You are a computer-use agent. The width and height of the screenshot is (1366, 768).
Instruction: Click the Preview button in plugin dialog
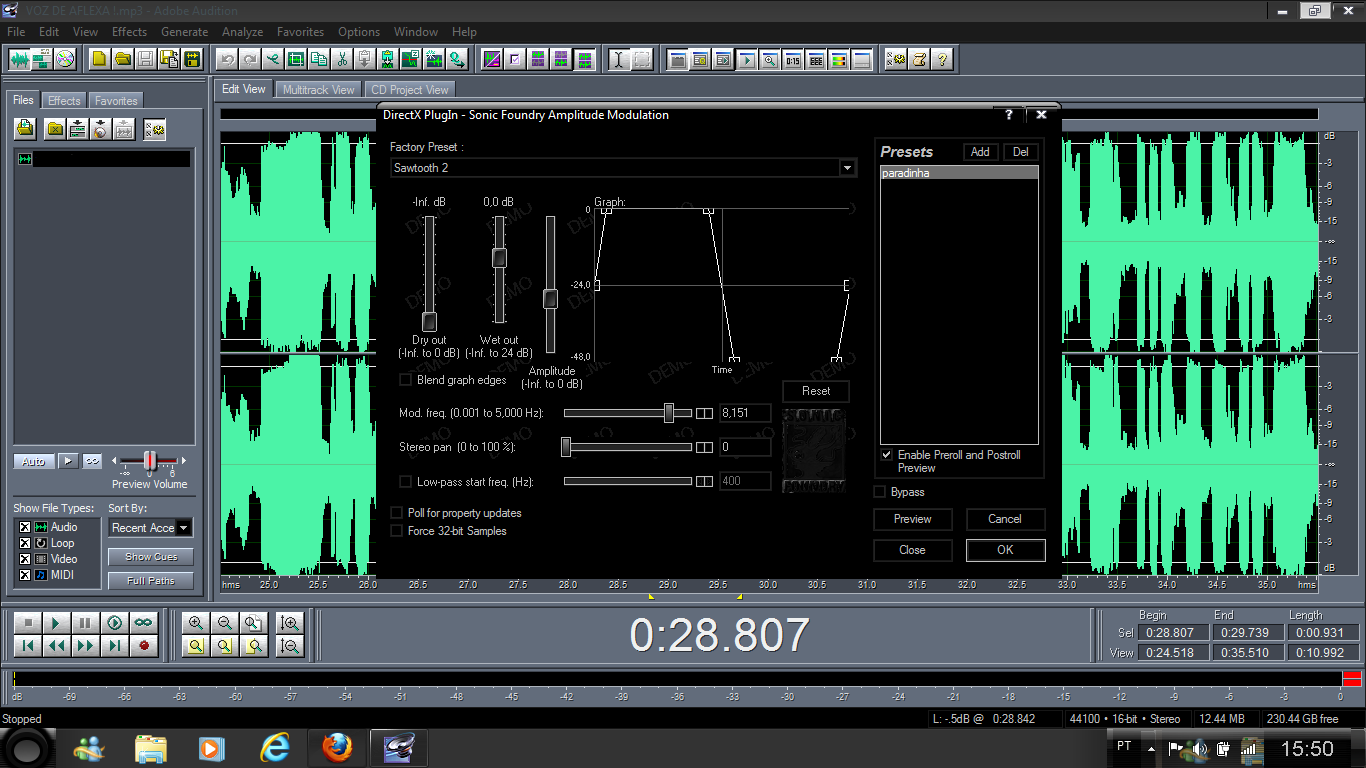tap(912, 519)
